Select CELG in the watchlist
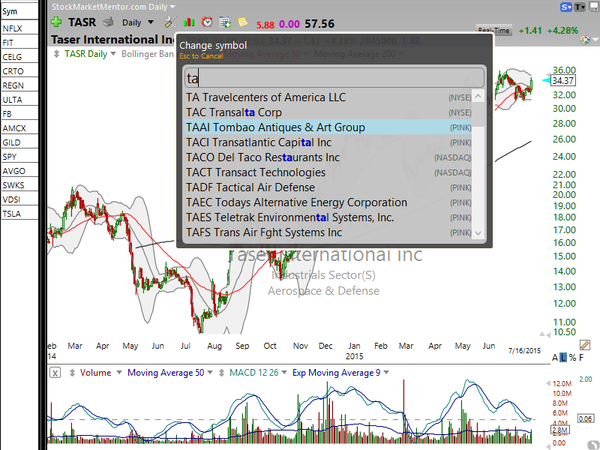The height and width of the screenshot is (450, 600). [x=19, y=57]
